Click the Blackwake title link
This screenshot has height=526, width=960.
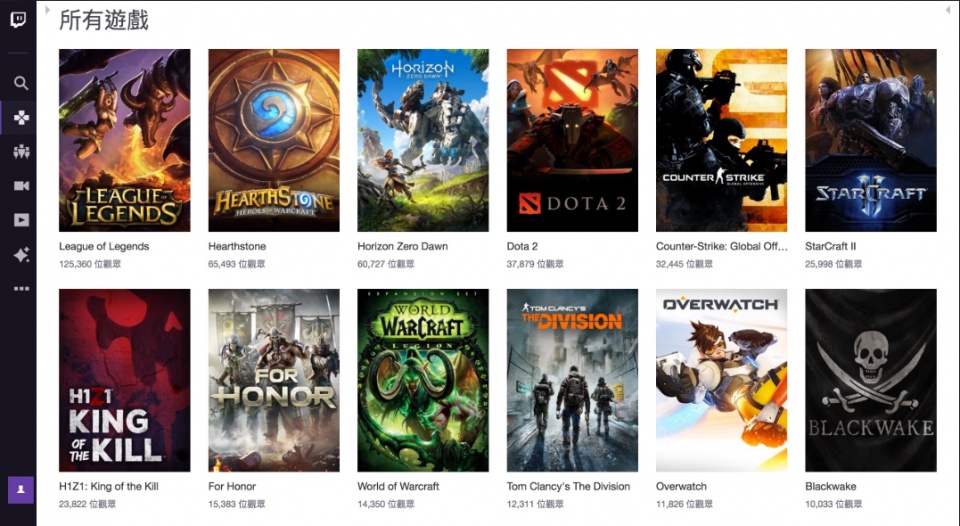click(x=830, y=486)
